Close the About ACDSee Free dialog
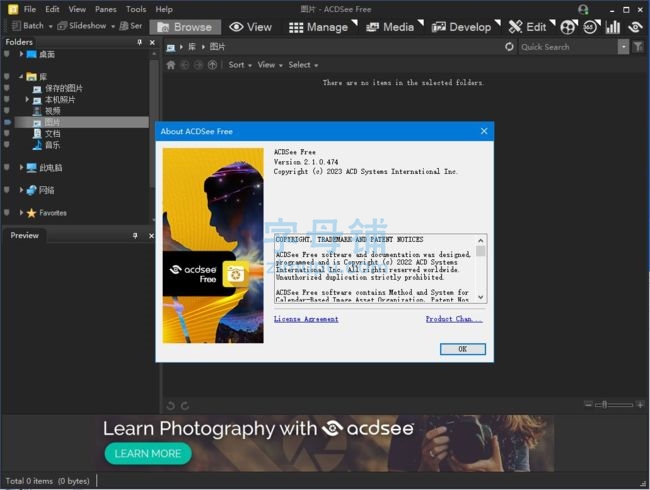650x490 pixels. point(484,131)
